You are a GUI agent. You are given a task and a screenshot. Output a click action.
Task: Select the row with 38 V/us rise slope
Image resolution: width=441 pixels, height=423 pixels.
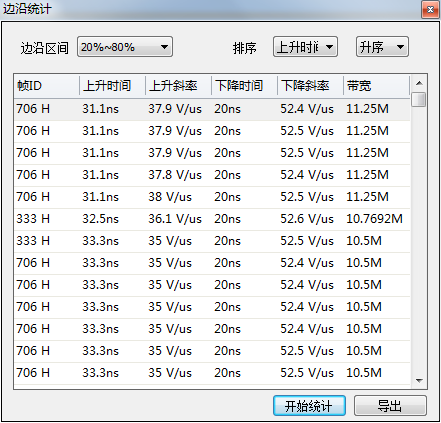pyautogui.click(x=212, y=197)
